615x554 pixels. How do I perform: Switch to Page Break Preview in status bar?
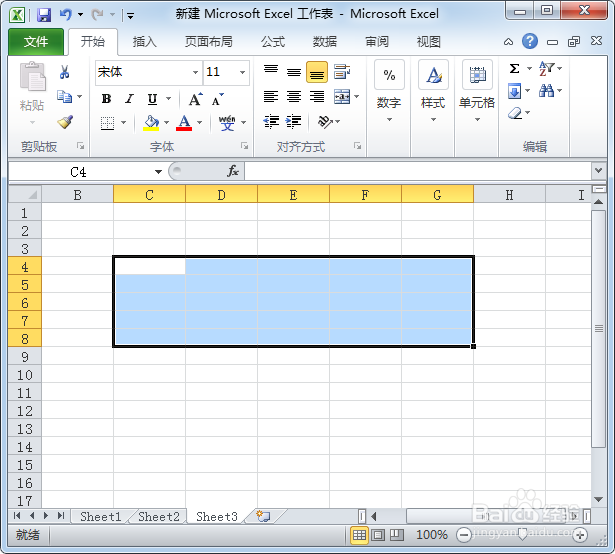397,535
